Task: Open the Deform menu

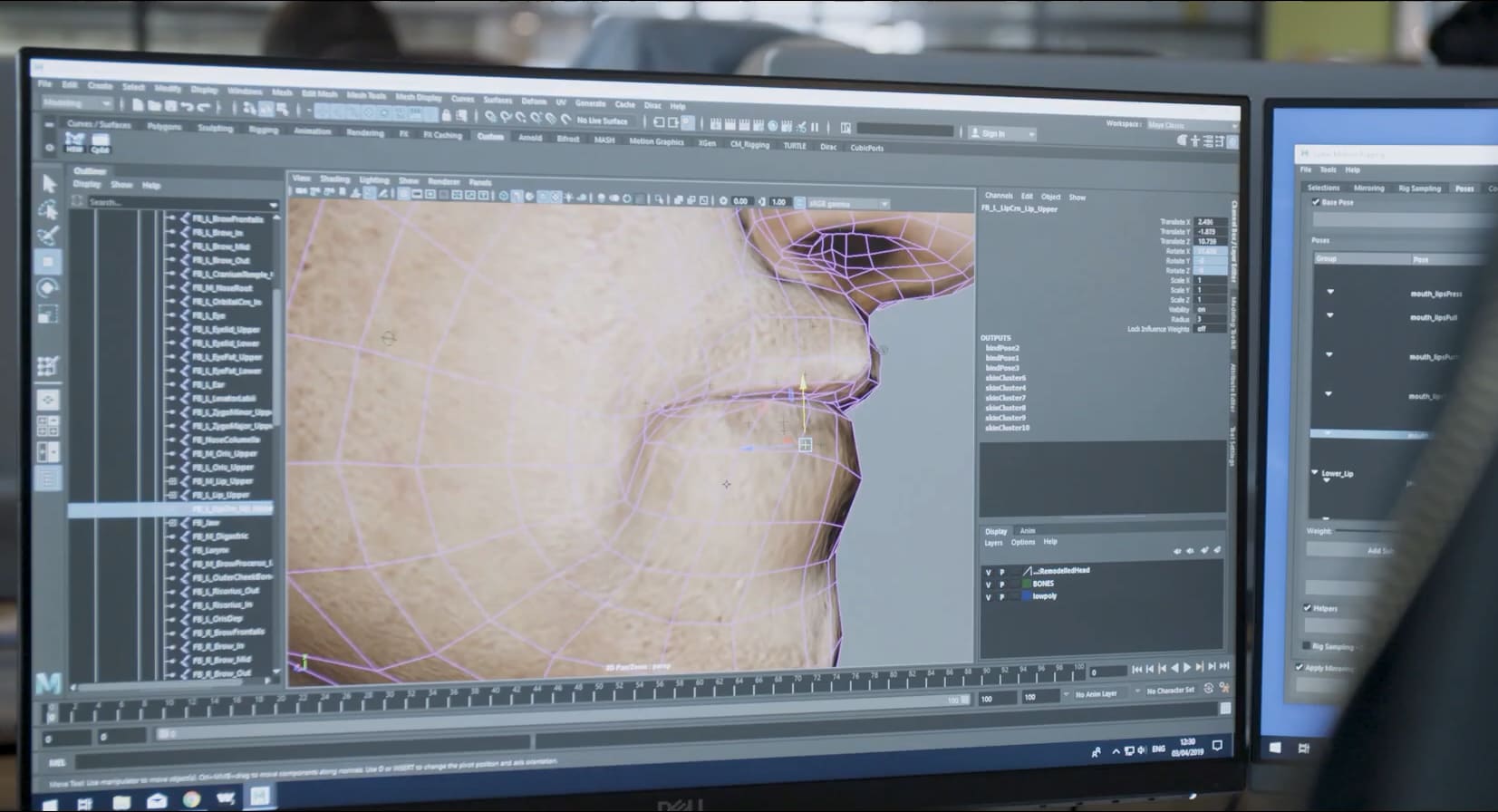Action: click(534, 101)
